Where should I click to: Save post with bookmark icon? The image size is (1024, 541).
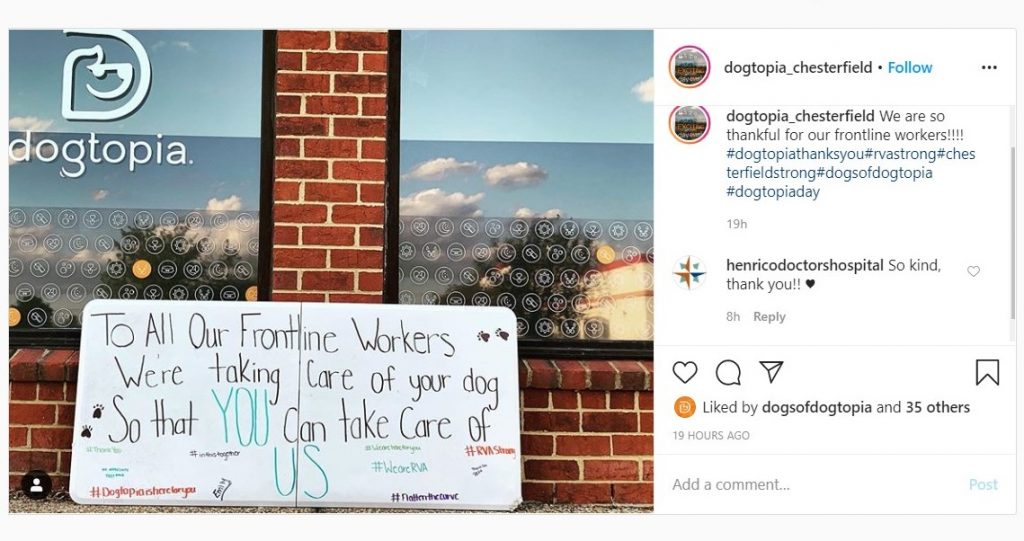987,372
